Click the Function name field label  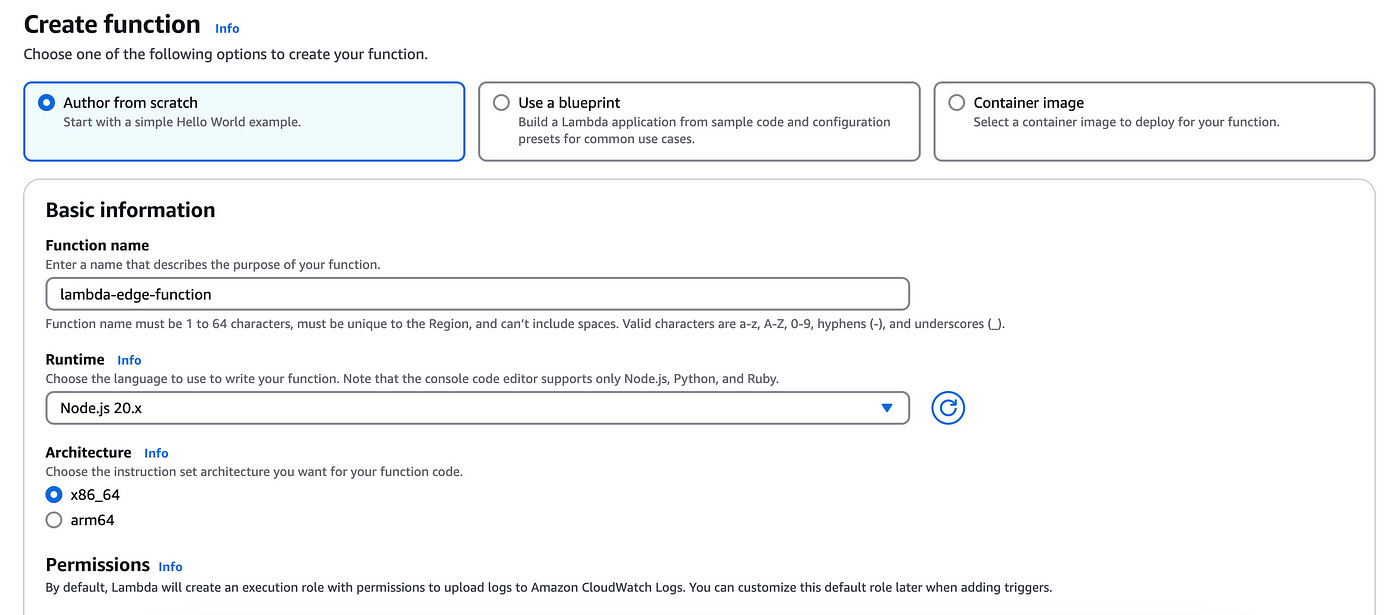pyautogui.click(x=97, y=245)
